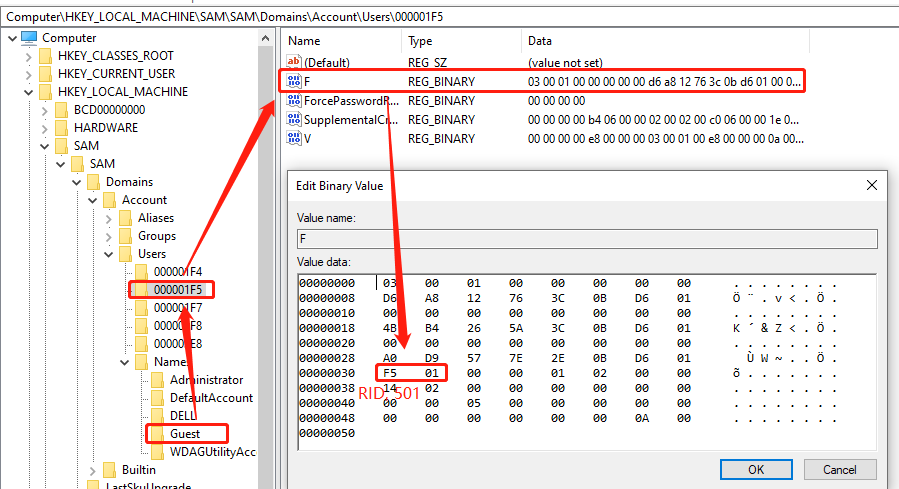Open the 000001F5 user key
This screenshot has width=899, height=489.
pyautogui.click(x=177, y=290)
